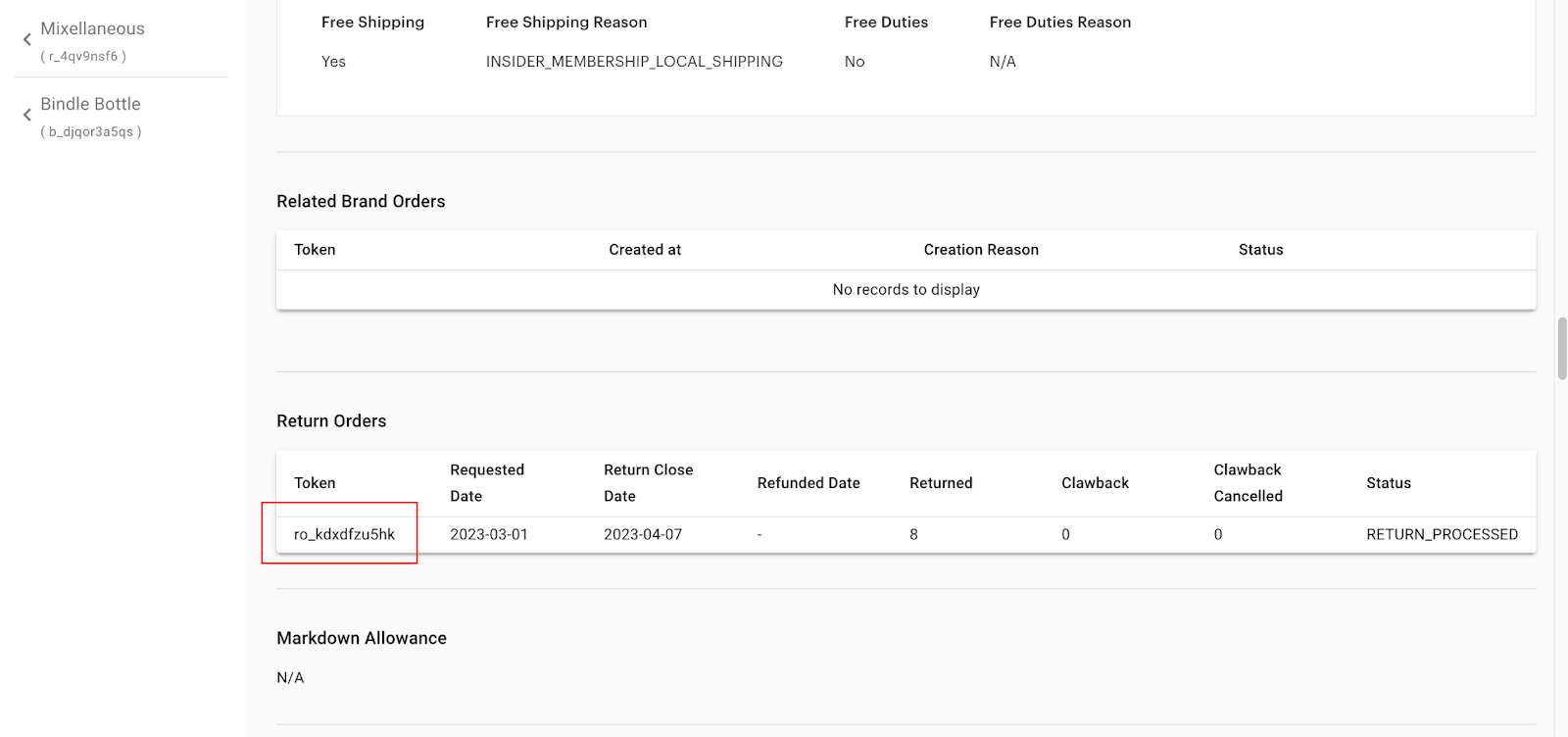This screenshot has width=1568, height=737.
Task: Click the Markdown Allowance N/A value
Action: [290, 678]
